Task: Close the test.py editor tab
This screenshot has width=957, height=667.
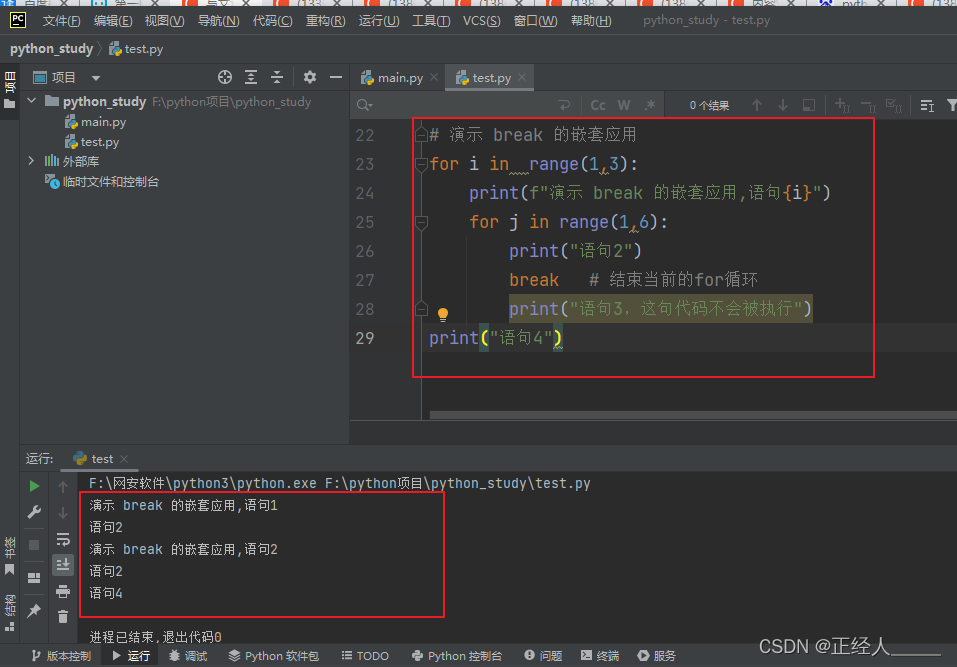Action: pos(522,77)
